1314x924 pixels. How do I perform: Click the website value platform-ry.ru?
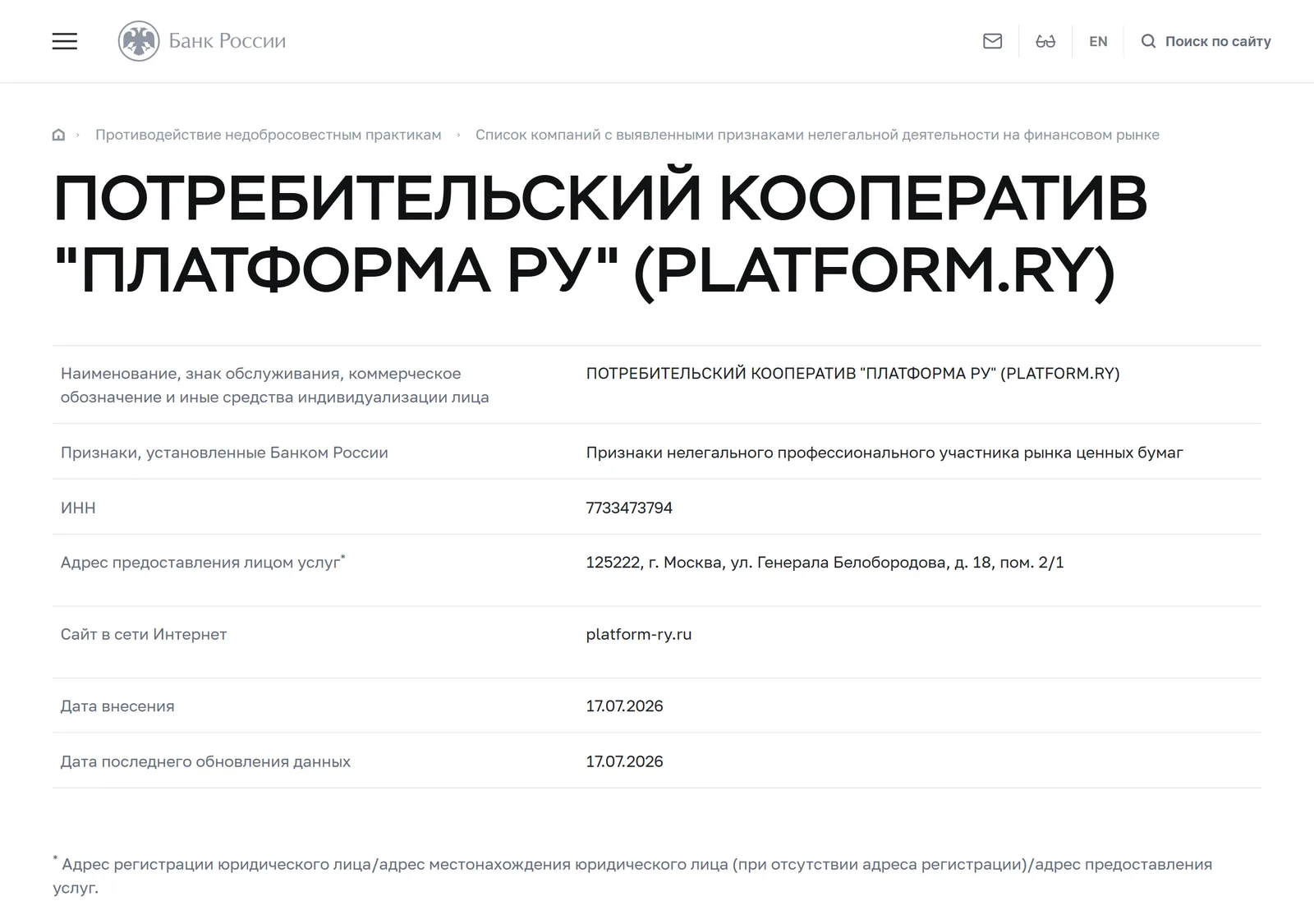click(x=639, y=634)
